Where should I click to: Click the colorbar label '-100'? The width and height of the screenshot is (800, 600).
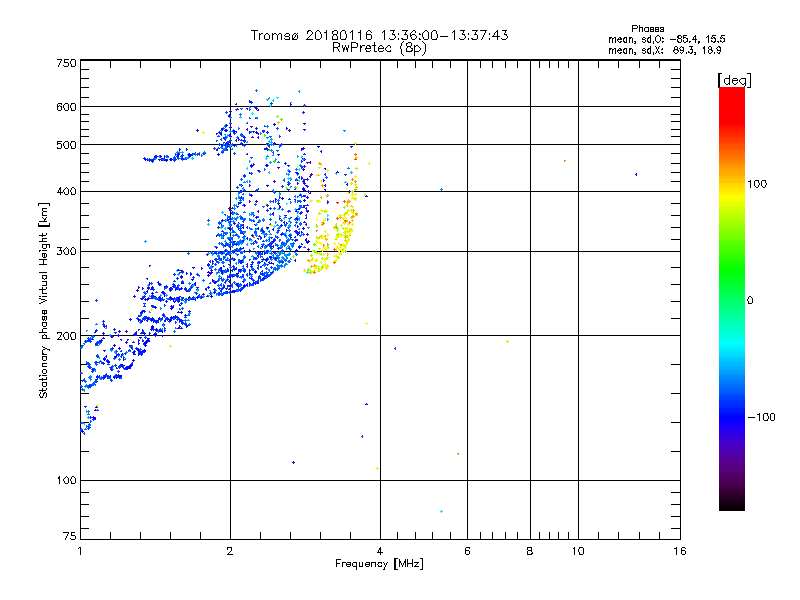(762, 417)
